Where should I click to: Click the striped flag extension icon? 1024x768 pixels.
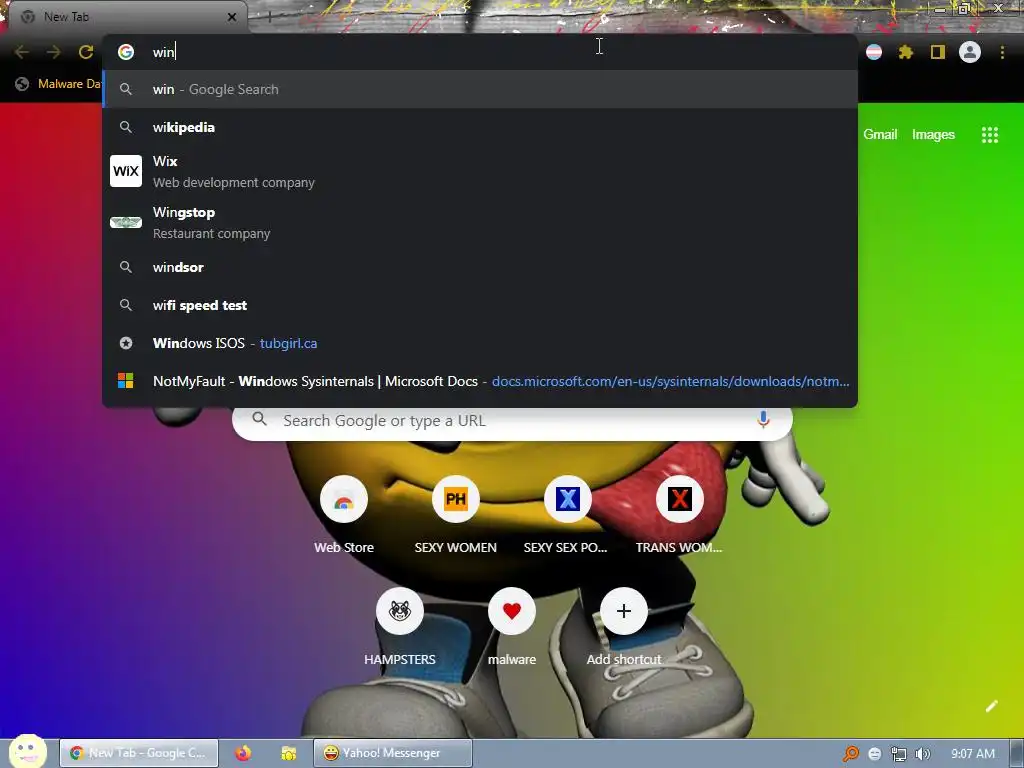(x=874, y=52)
